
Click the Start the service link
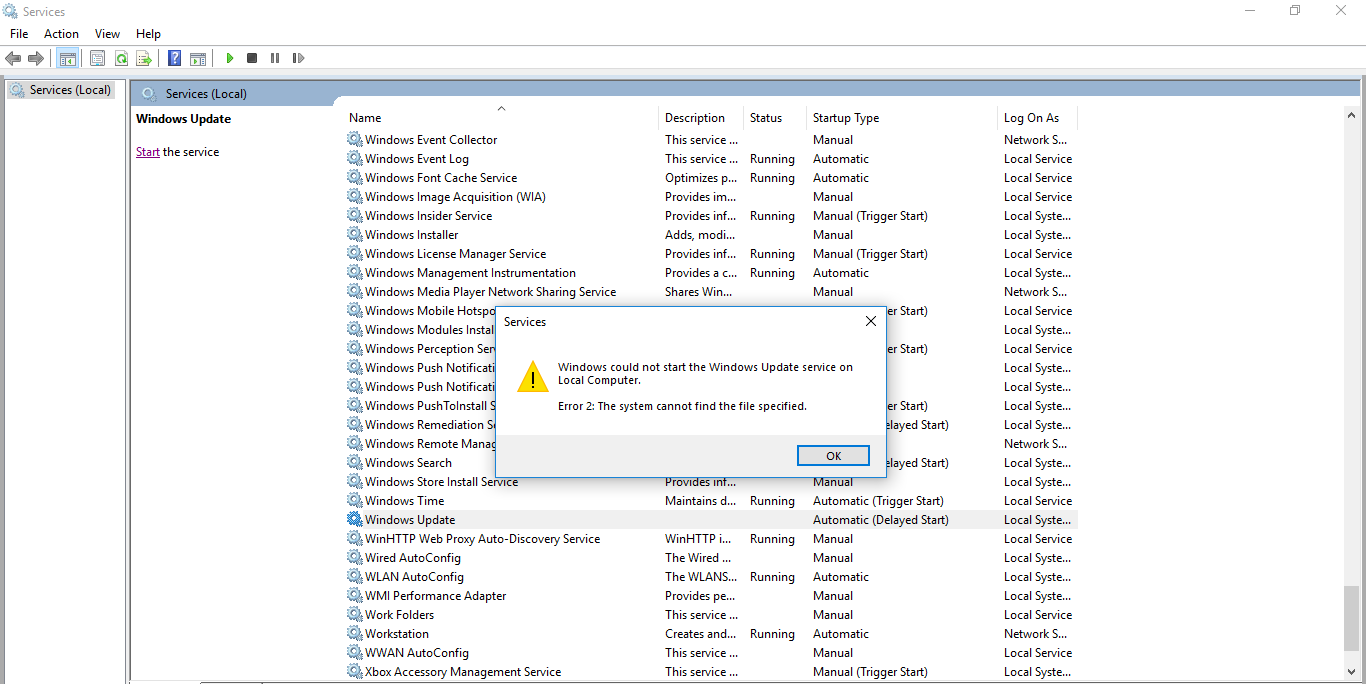tap(148, 152)
